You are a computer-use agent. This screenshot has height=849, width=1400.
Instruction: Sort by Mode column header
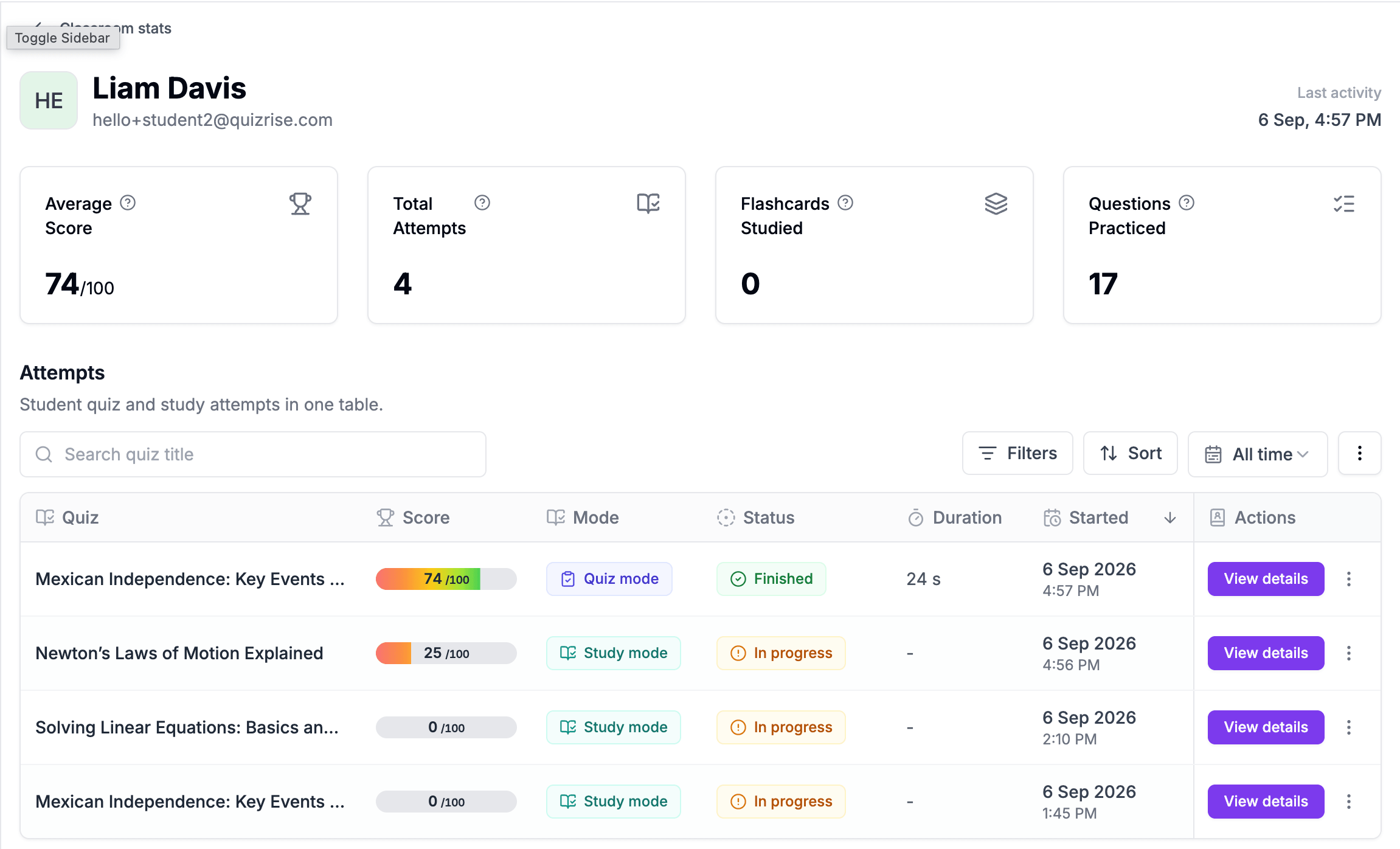583,518
